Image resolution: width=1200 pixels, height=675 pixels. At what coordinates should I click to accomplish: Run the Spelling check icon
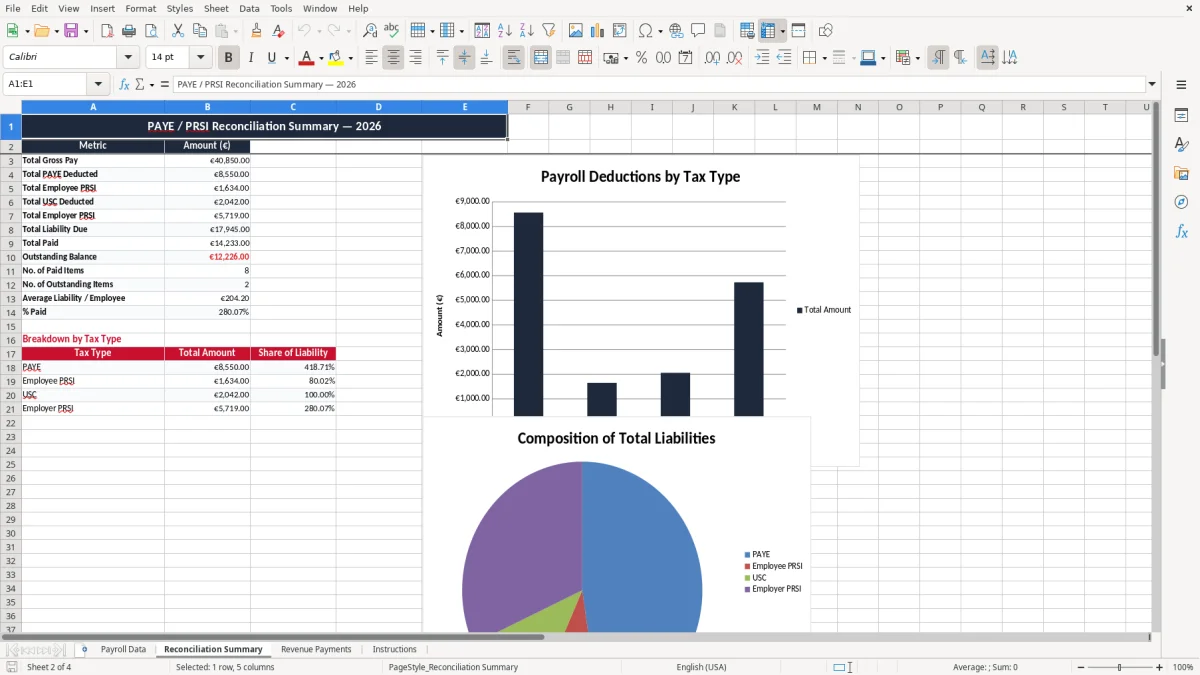coord(392,31)
